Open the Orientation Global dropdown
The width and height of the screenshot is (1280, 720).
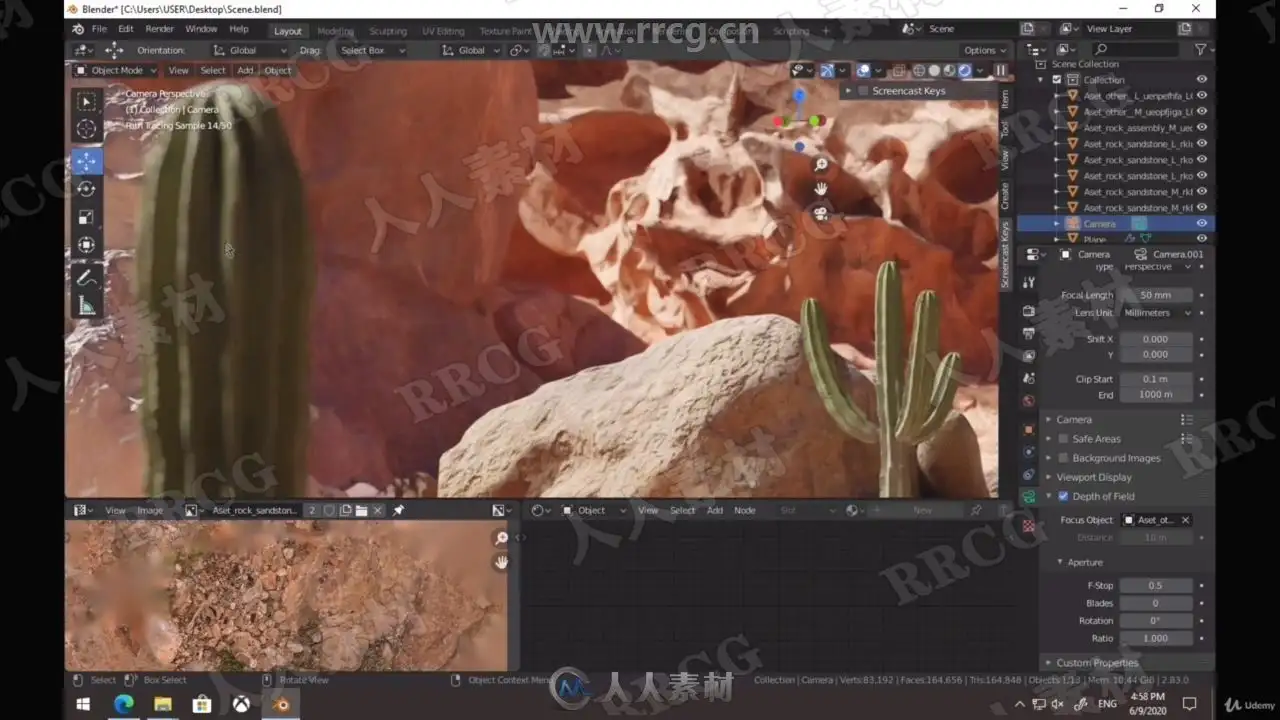pyautogui.click(x=250, y=50)
